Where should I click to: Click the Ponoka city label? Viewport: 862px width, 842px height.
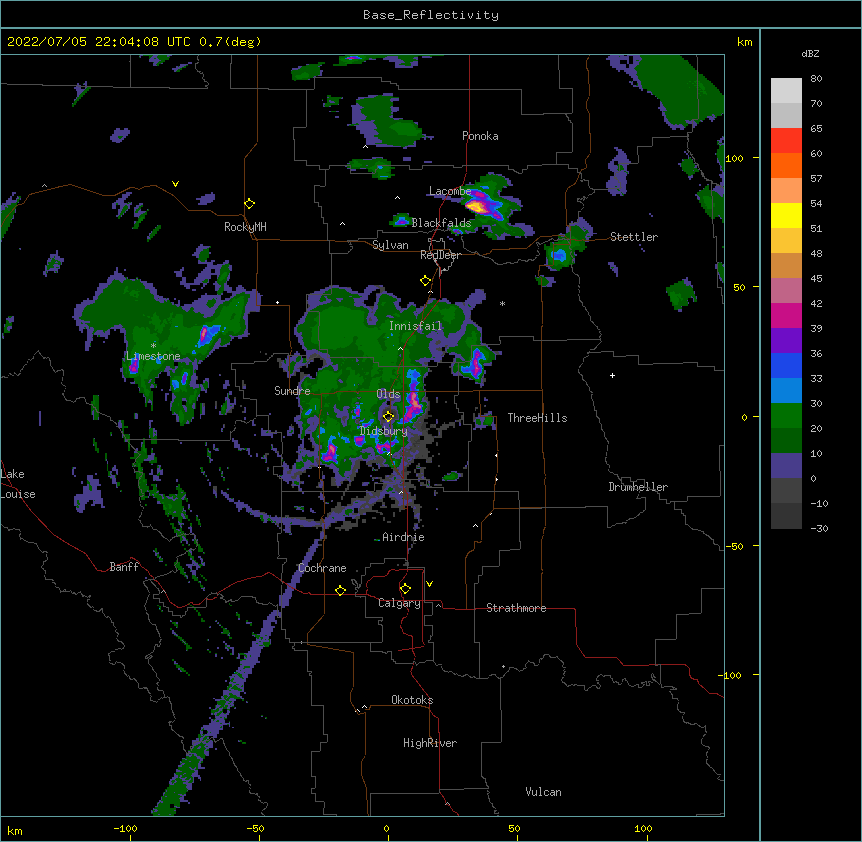tap(480, 136)
